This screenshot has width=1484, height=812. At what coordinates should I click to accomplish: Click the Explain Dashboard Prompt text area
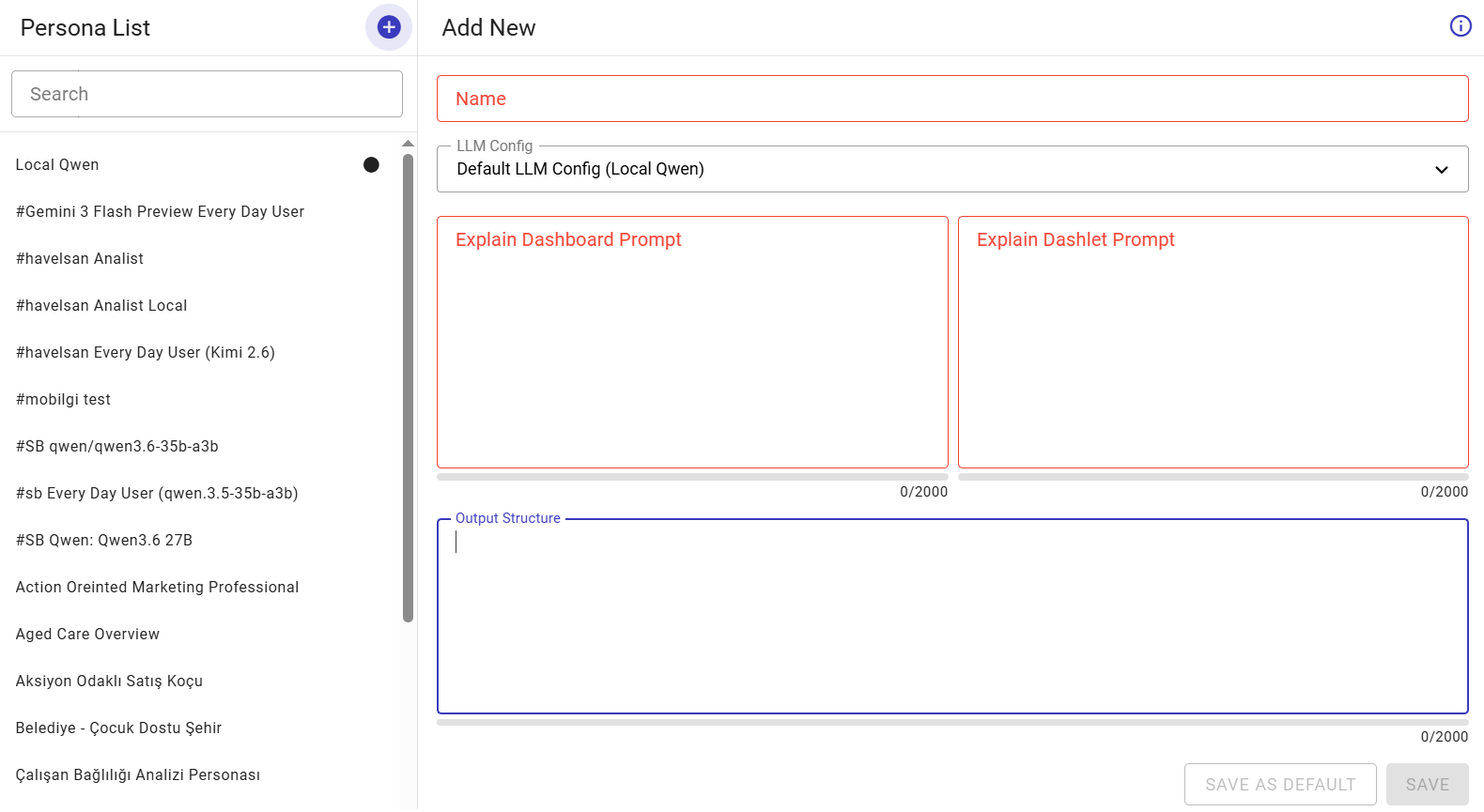point(692,343)
